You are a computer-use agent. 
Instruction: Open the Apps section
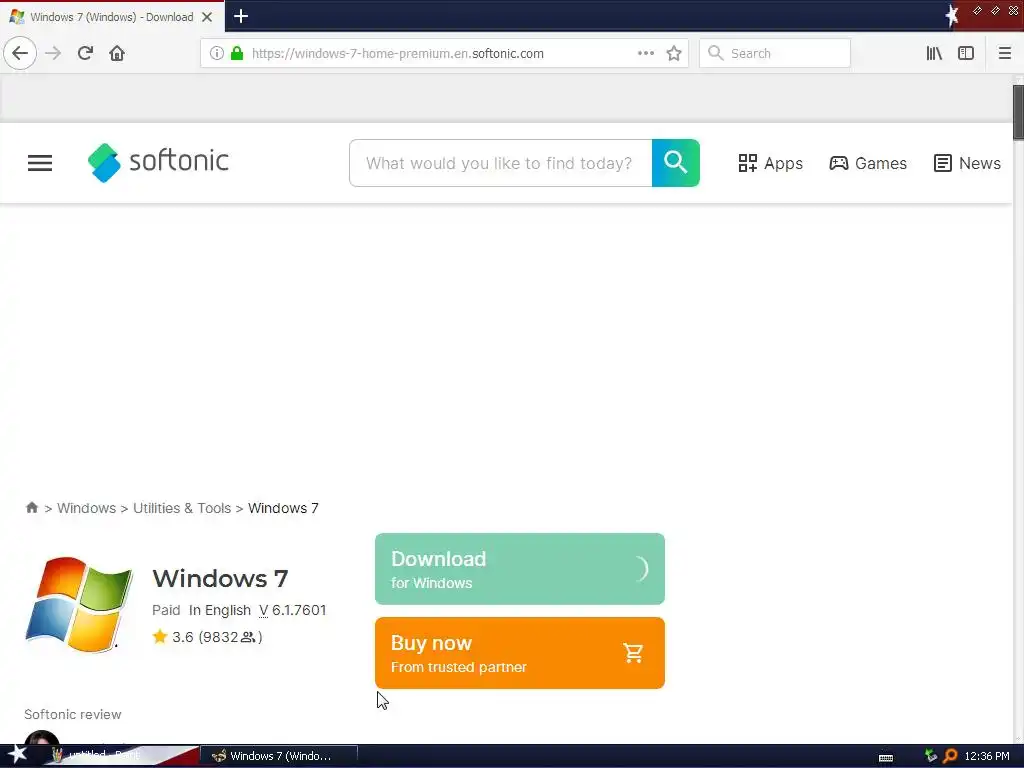771,163
